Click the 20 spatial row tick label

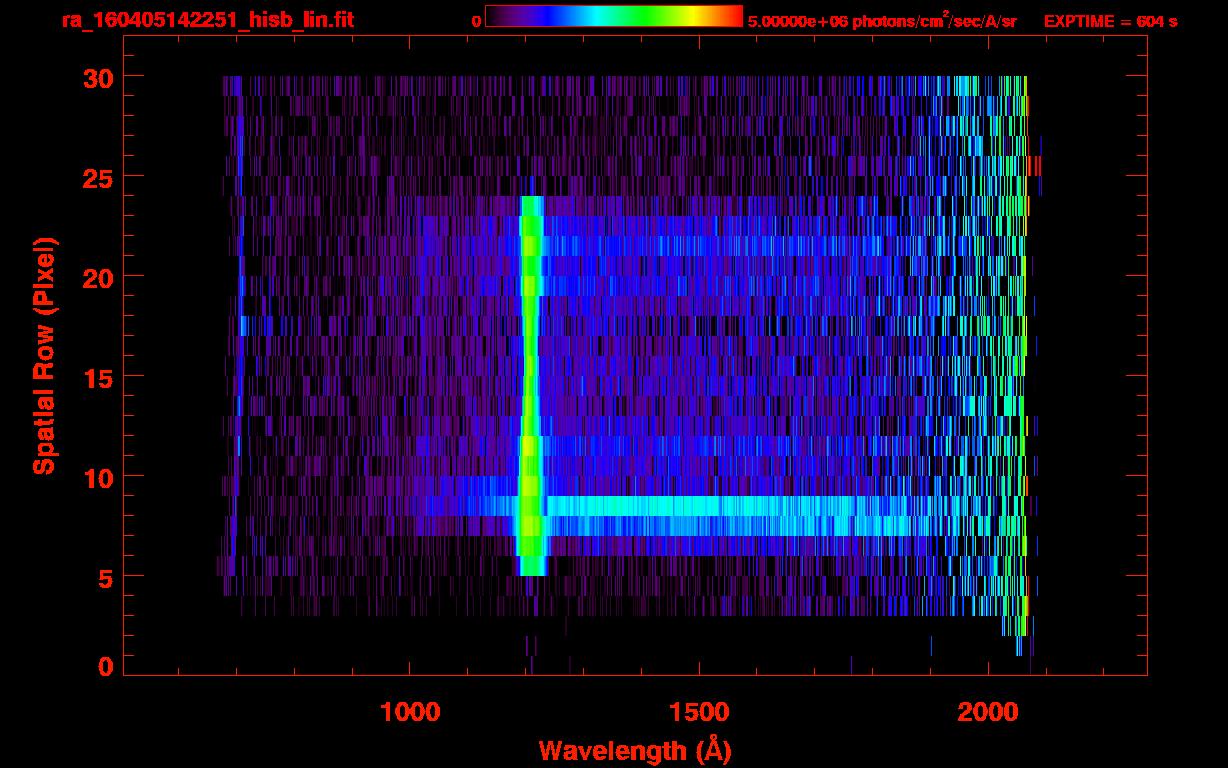[x=99, y=277]
